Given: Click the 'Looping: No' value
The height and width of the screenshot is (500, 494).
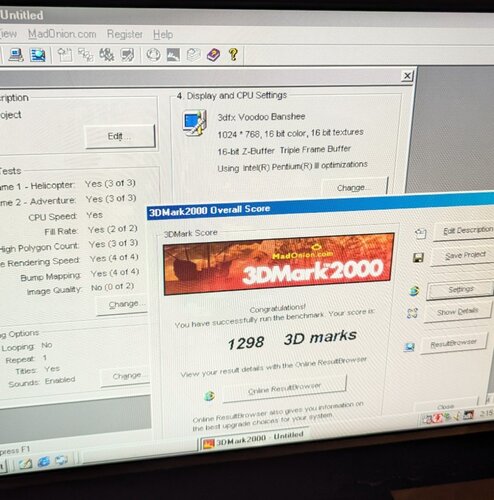Looking at the screenshot, I should coord(47,345).
